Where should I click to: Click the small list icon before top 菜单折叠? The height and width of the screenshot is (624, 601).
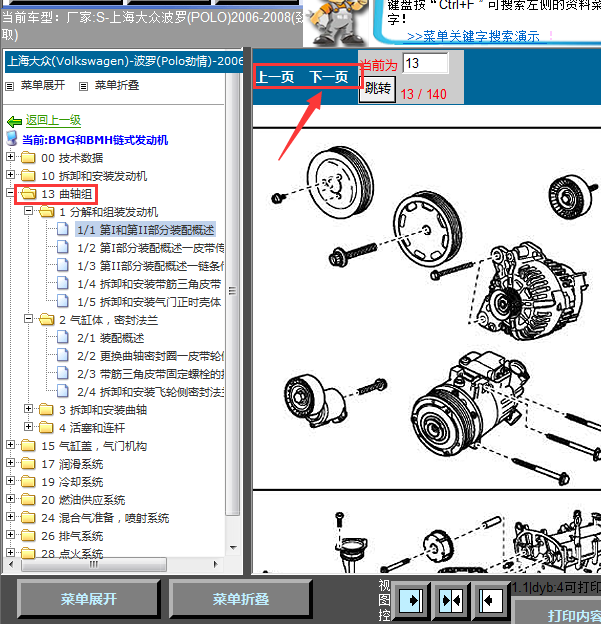[83, 86]
